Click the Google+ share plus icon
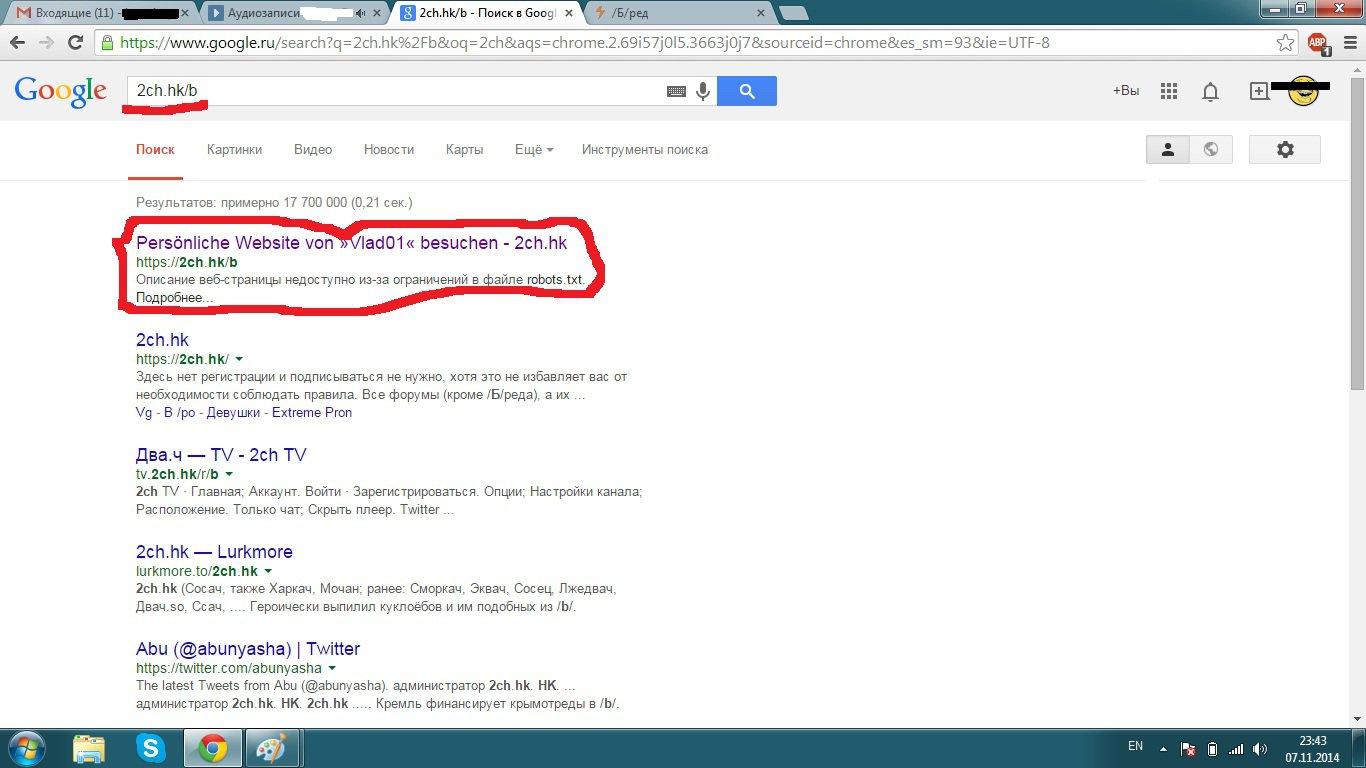 coord(1259,91)
